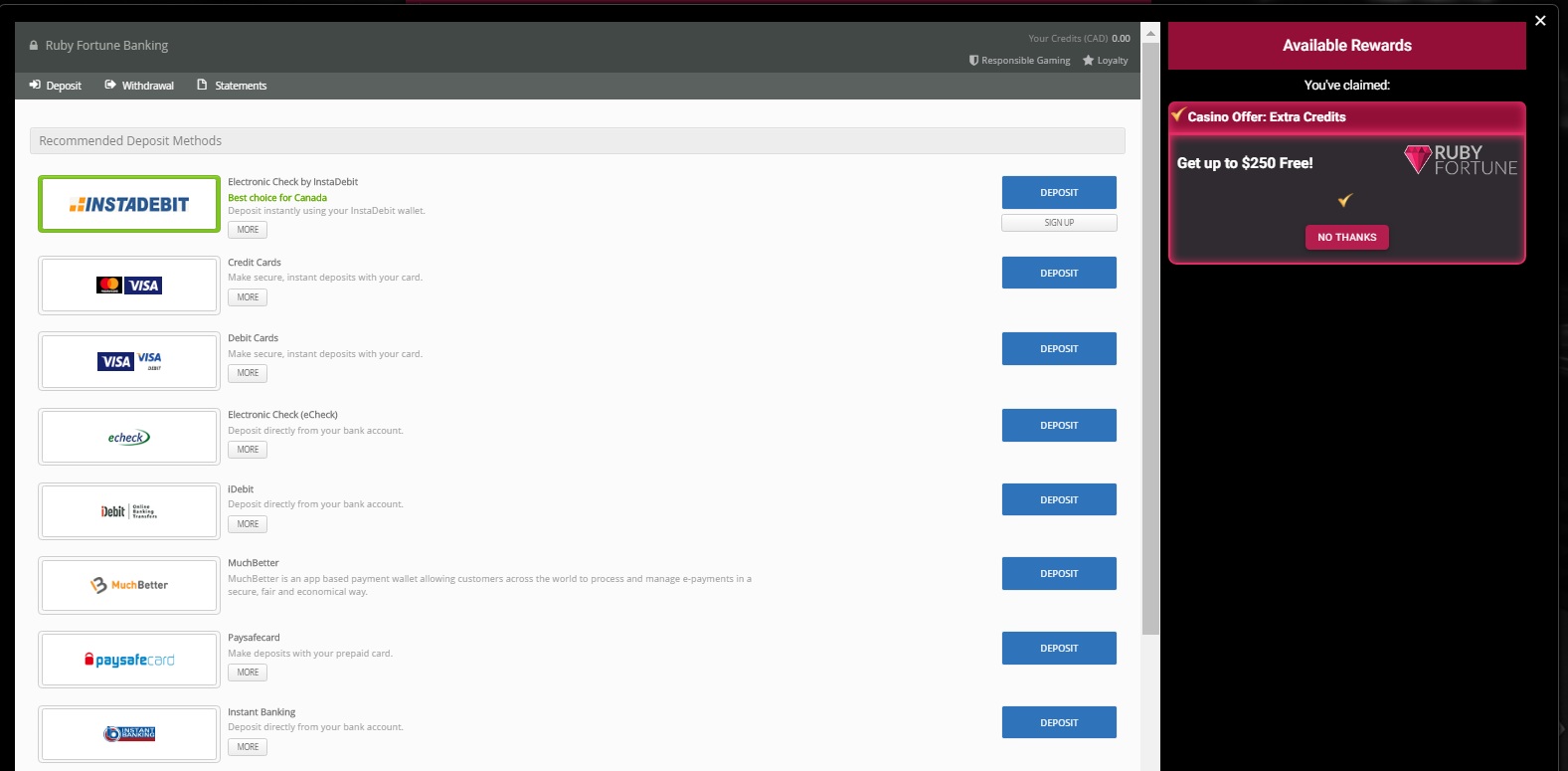Image resolution: width=1568 pixels, height=771 pixels.
Task: Click the lock icon beside Ruby Fortune Banking
Action: pyautogui.click(x=34, y=46)
